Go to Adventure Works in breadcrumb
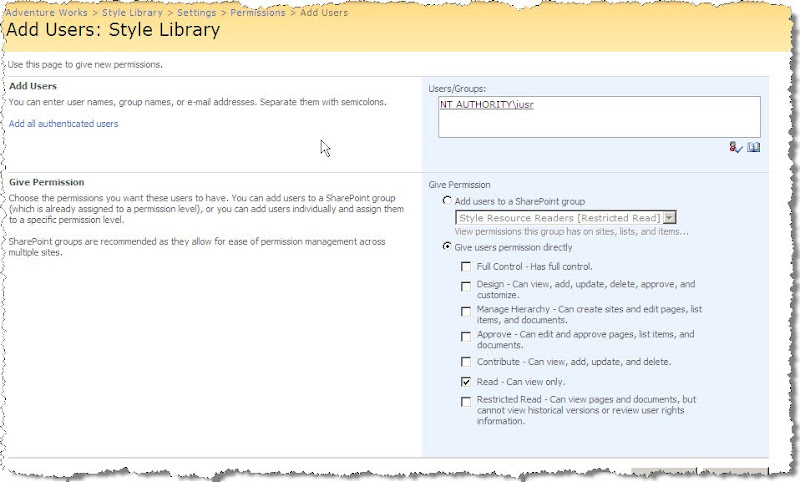The height and width of the screenshot is (482, 800). tap(45, 12)
